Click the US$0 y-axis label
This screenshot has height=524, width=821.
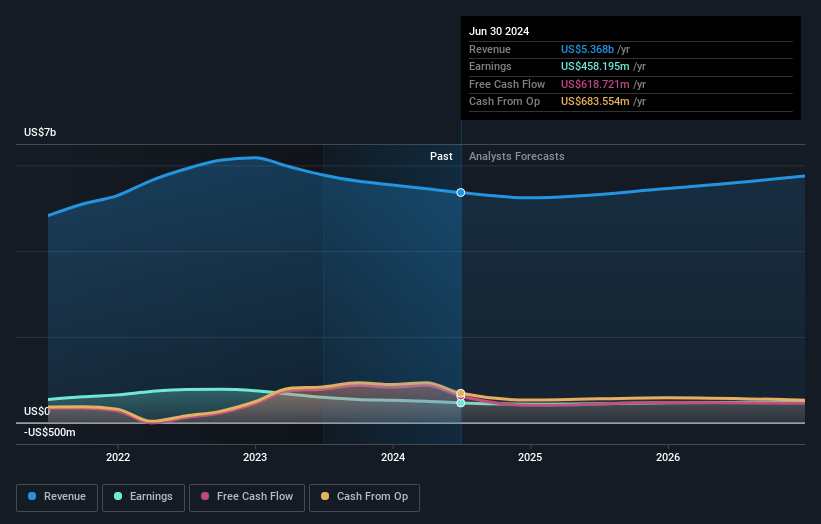37,411
